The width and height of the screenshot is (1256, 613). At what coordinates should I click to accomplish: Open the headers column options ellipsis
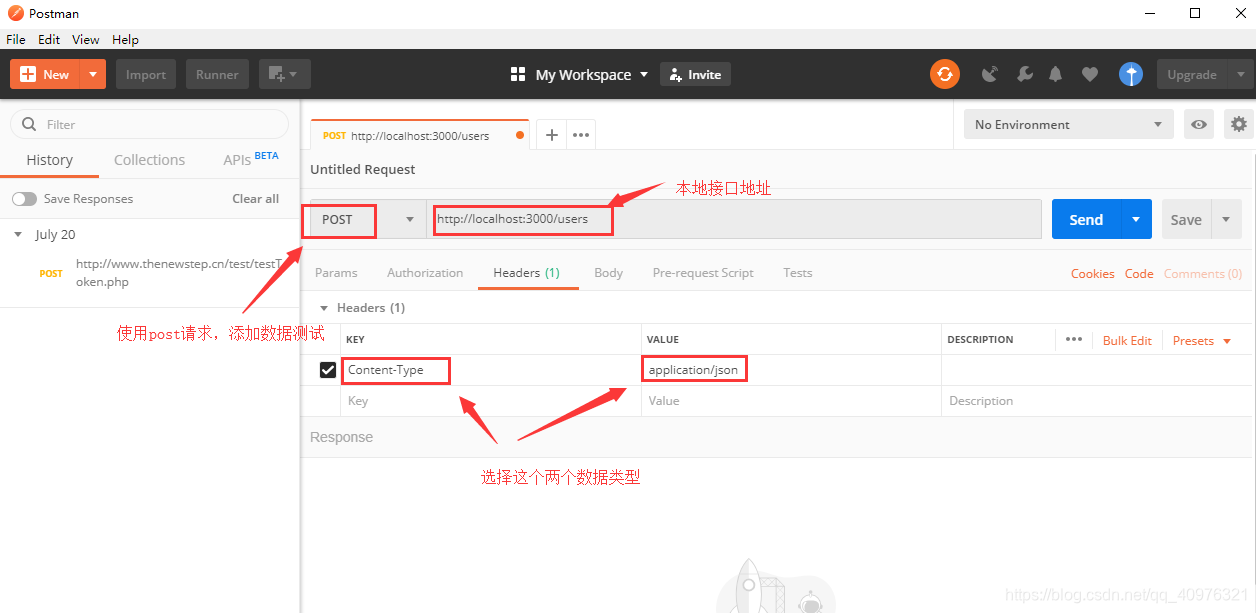pos(1074,340)
